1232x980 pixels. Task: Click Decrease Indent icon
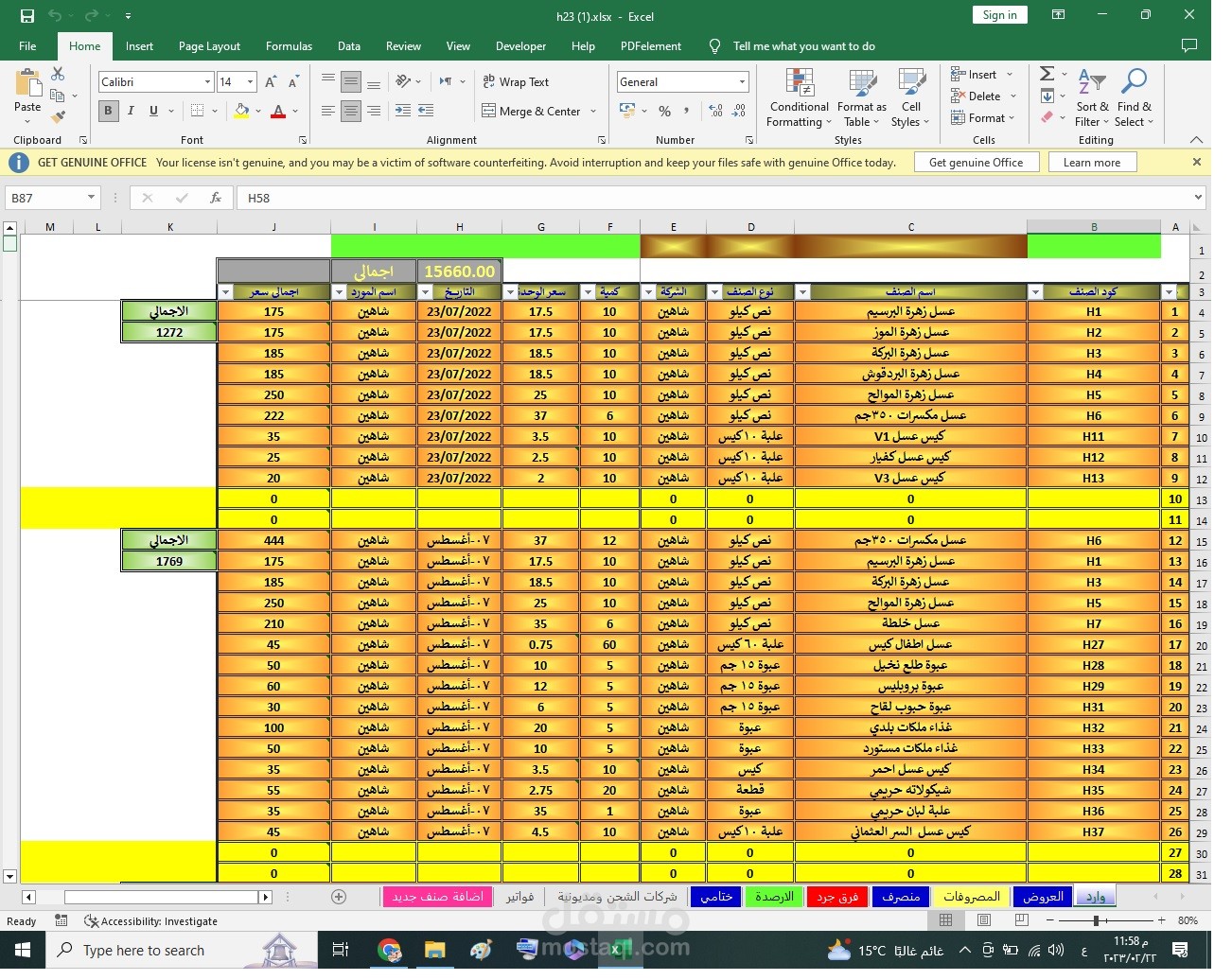(x=403, y=111)
